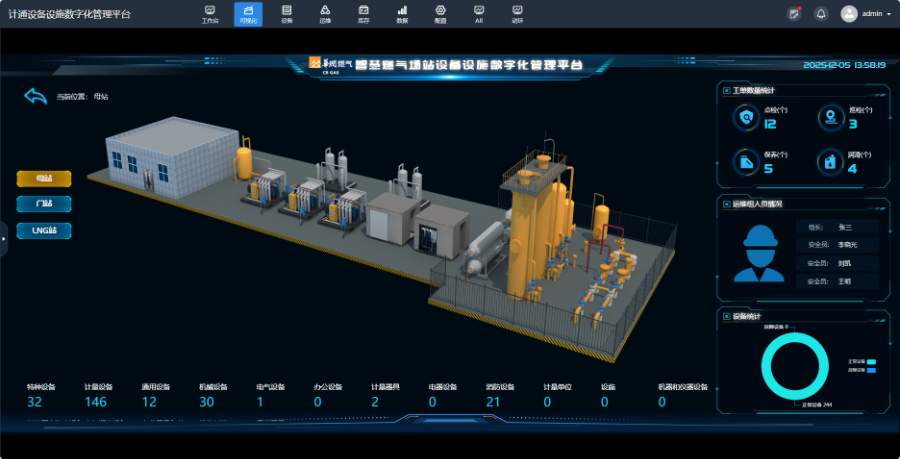Open the edit note icon with red dot
900x459 pixels.
tap(794, 14)
